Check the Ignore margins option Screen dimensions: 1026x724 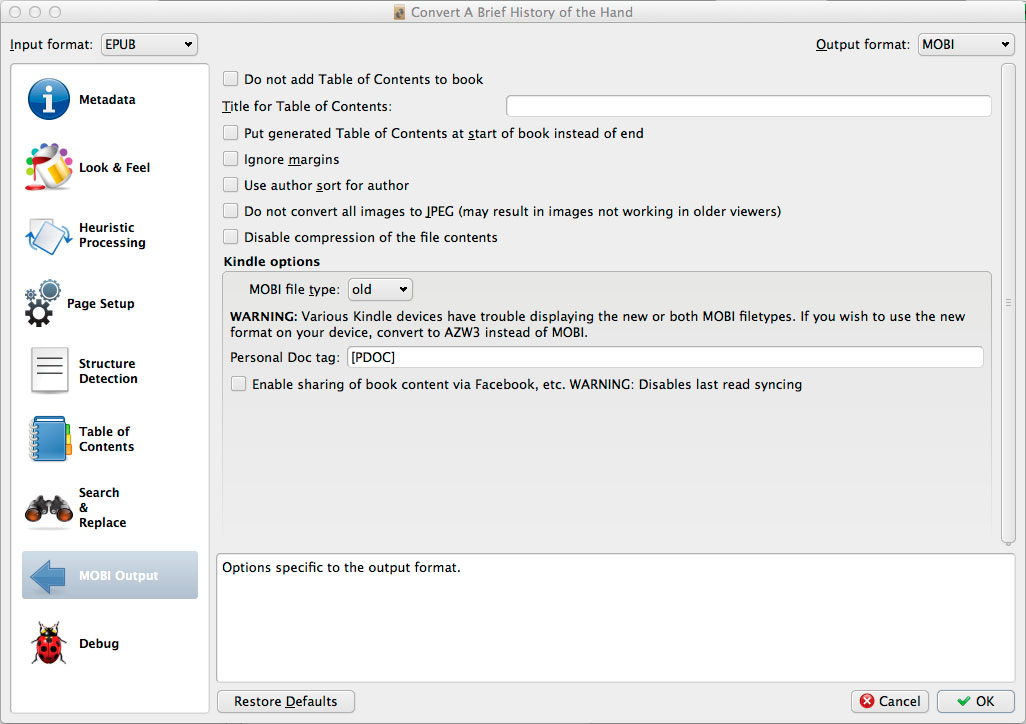(x=231, y=159)
